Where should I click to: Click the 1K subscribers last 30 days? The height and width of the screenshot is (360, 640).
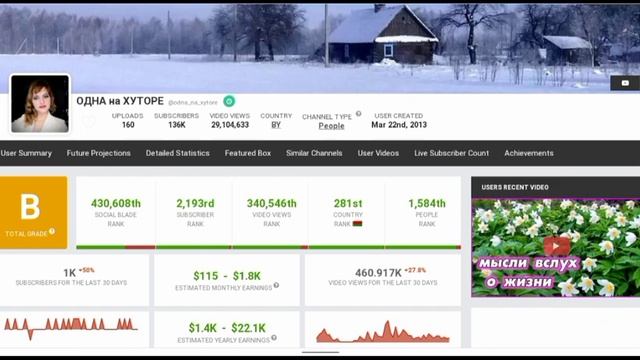click(x=70, y=273)
